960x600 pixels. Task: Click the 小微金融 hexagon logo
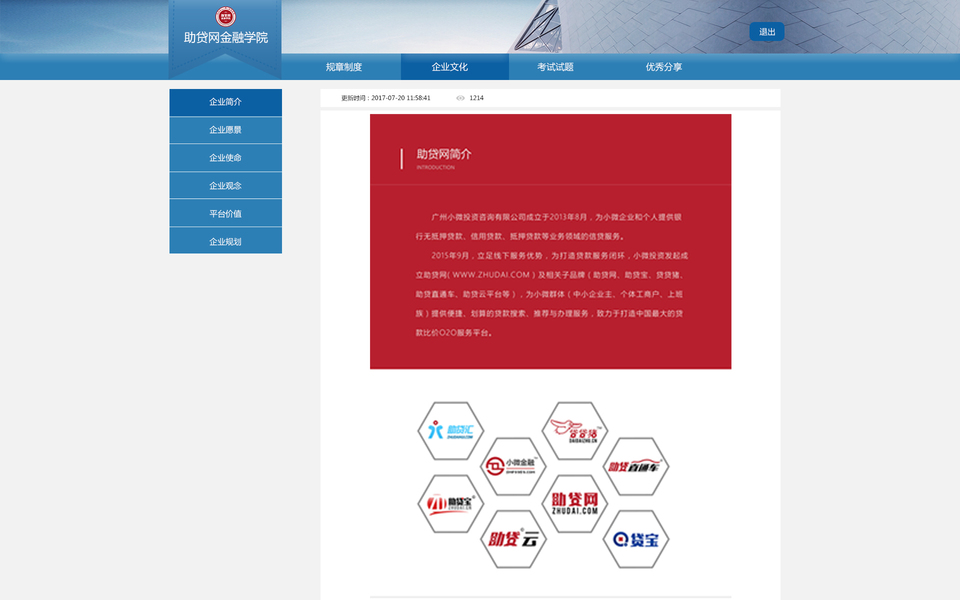click(x=512, y=467)
